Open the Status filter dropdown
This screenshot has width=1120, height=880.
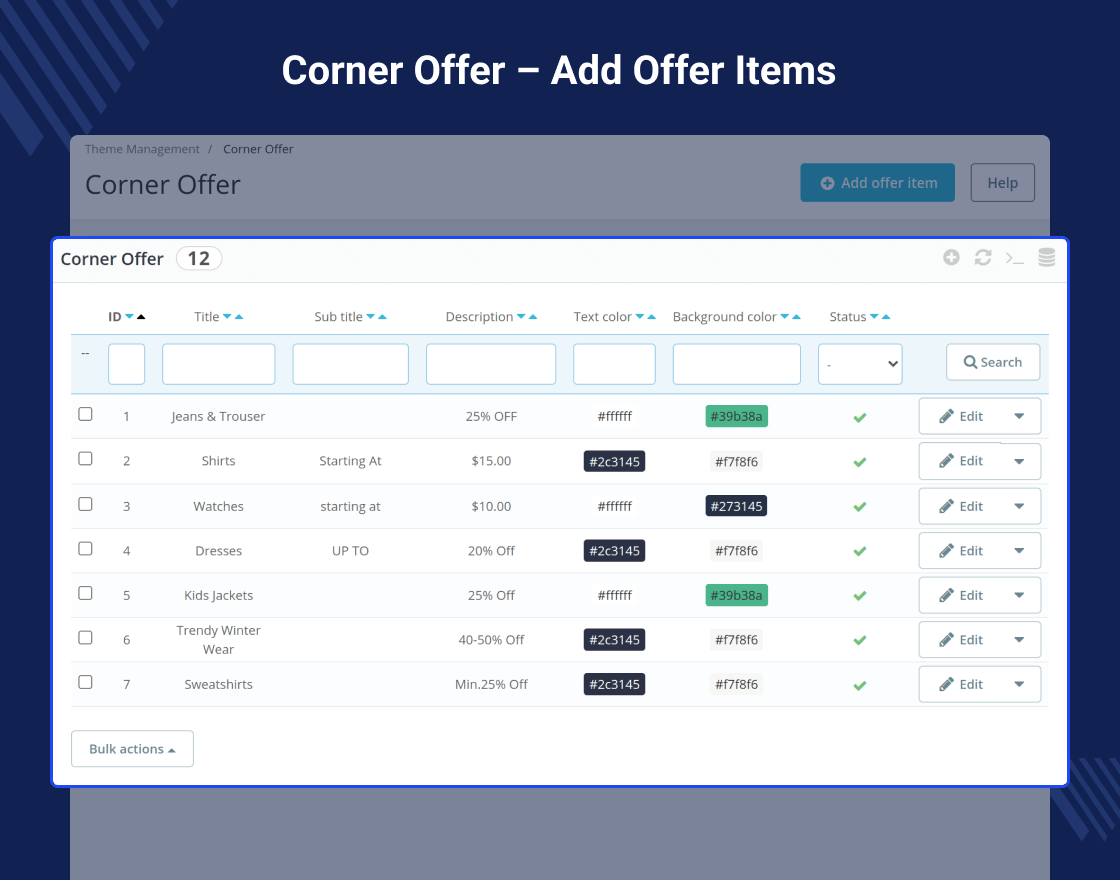pos(860,364)
